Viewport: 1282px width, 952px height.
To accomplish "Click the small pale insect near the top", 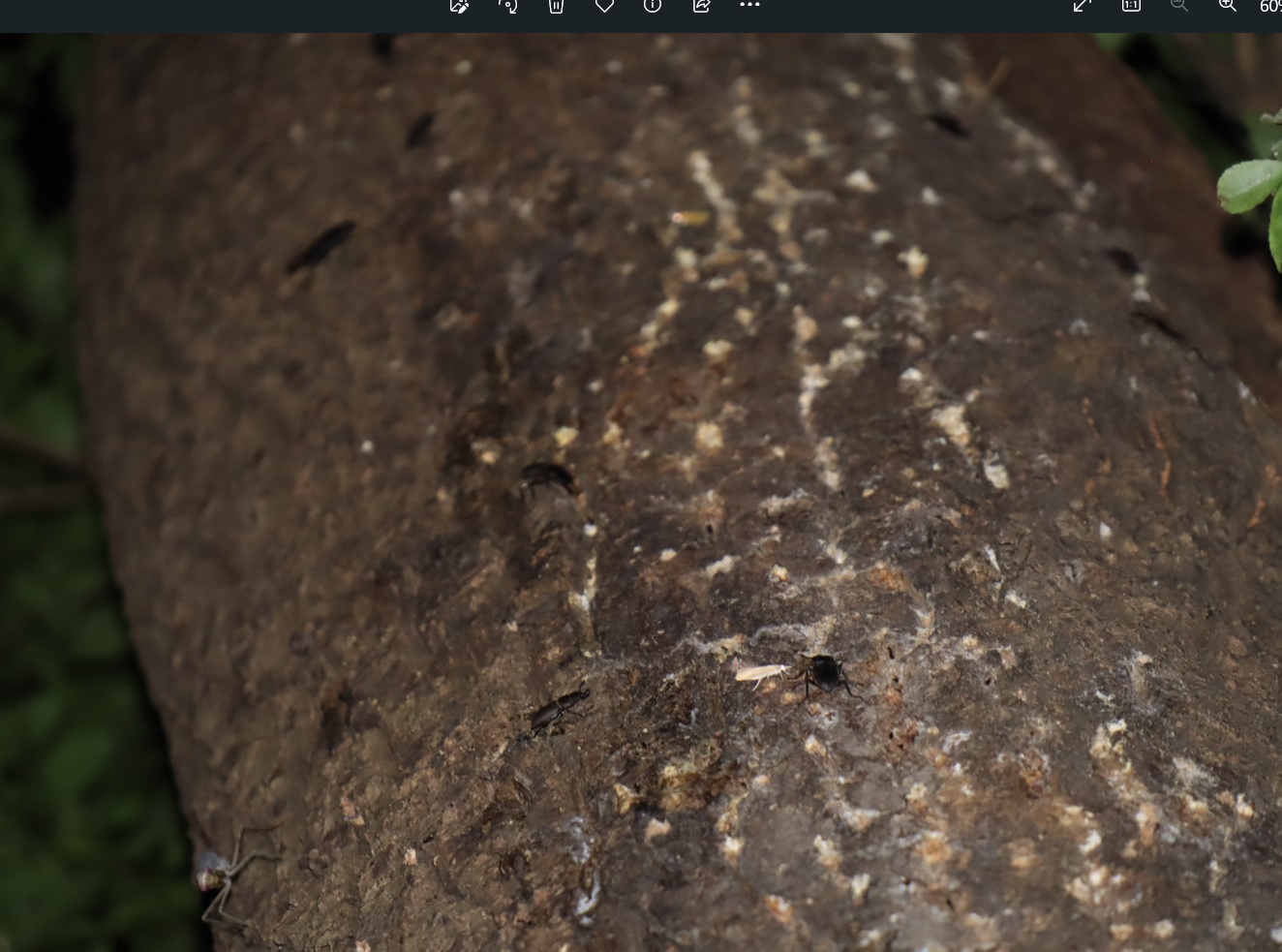I will 689,218.
